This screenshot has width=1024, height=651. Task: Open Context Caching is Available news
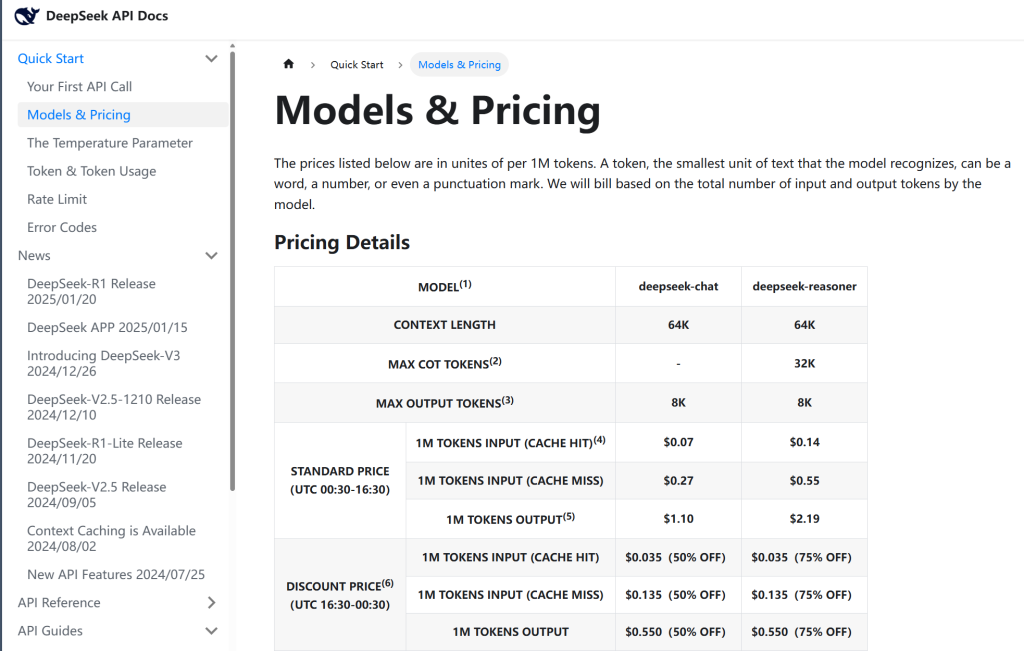111,539
